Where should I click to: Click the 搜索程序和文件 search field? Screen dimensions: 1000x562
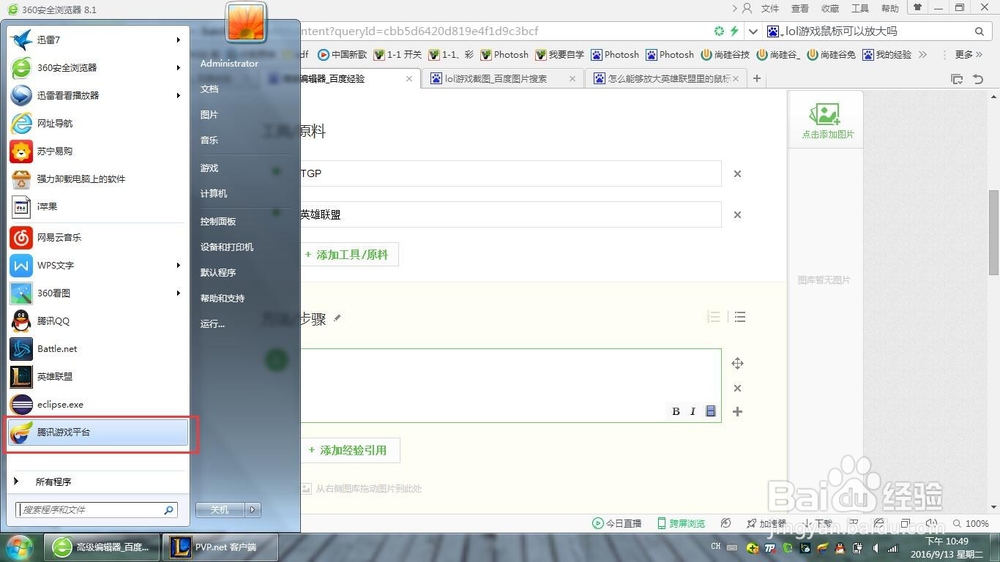point(96,510)
